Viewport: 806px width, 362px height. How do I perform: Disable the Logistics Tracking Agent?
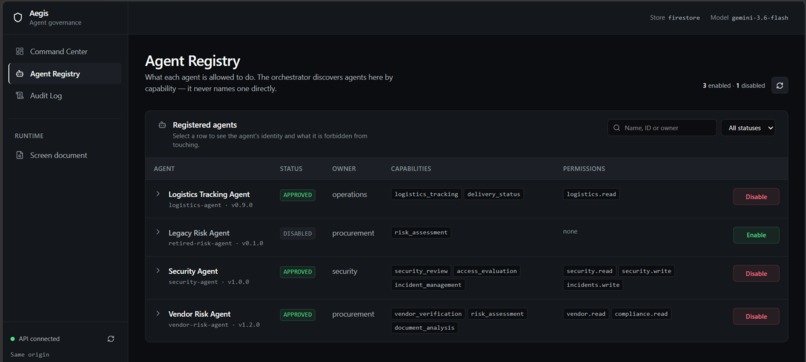pyautogui.click(x=756, y=196)
